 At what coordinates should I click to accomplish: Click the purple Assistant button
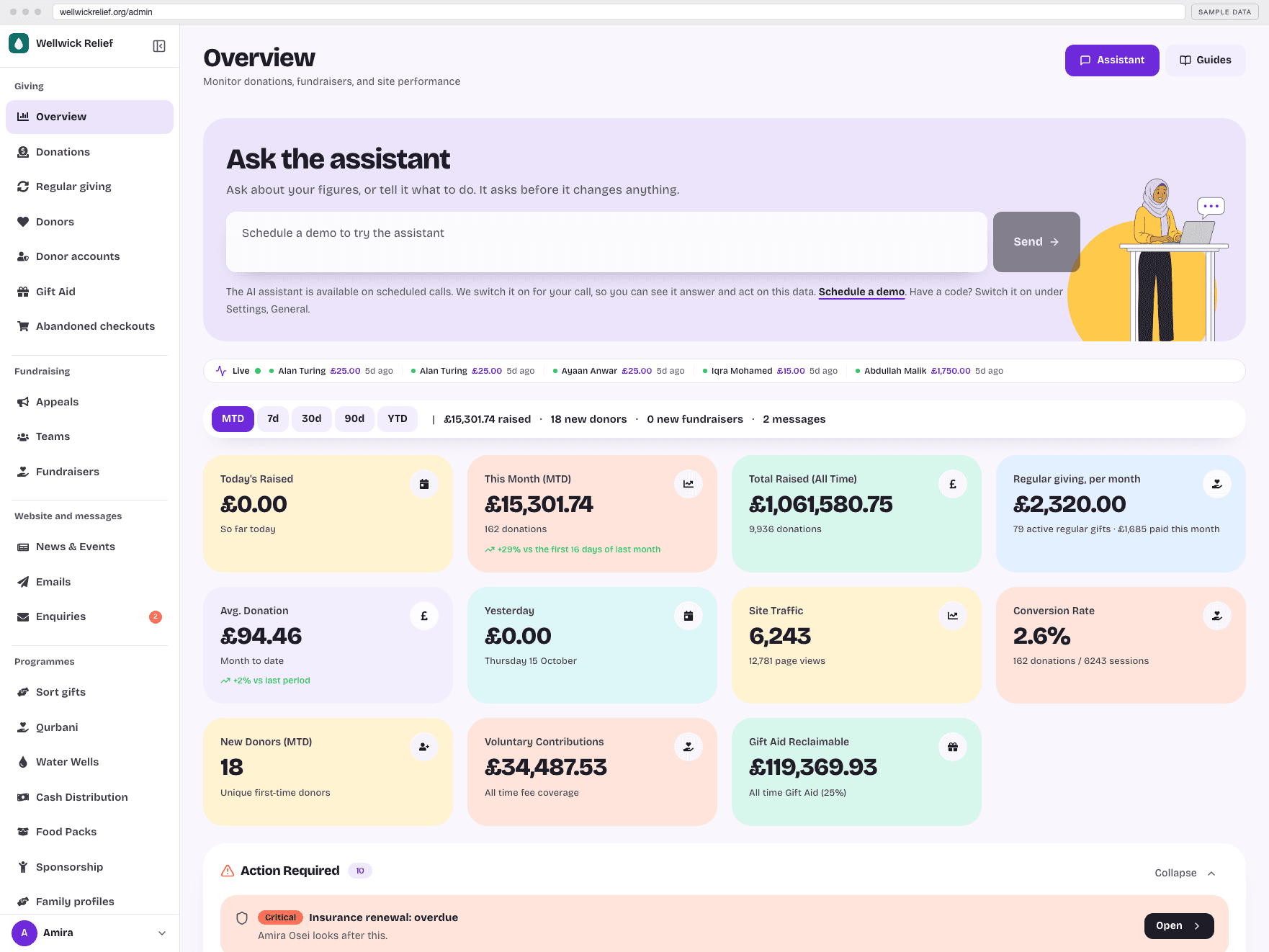(1112, 60)
